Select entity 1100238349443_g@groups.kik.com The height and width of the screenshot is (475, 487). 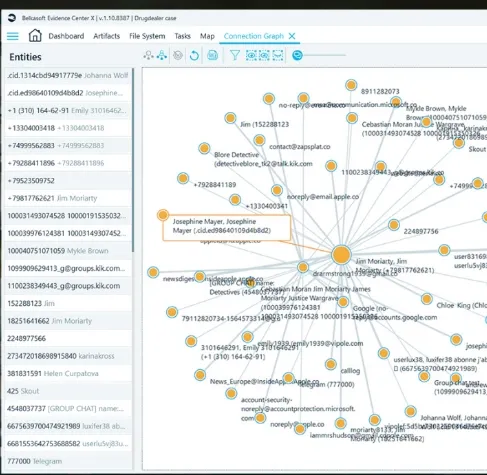point(68,286)
